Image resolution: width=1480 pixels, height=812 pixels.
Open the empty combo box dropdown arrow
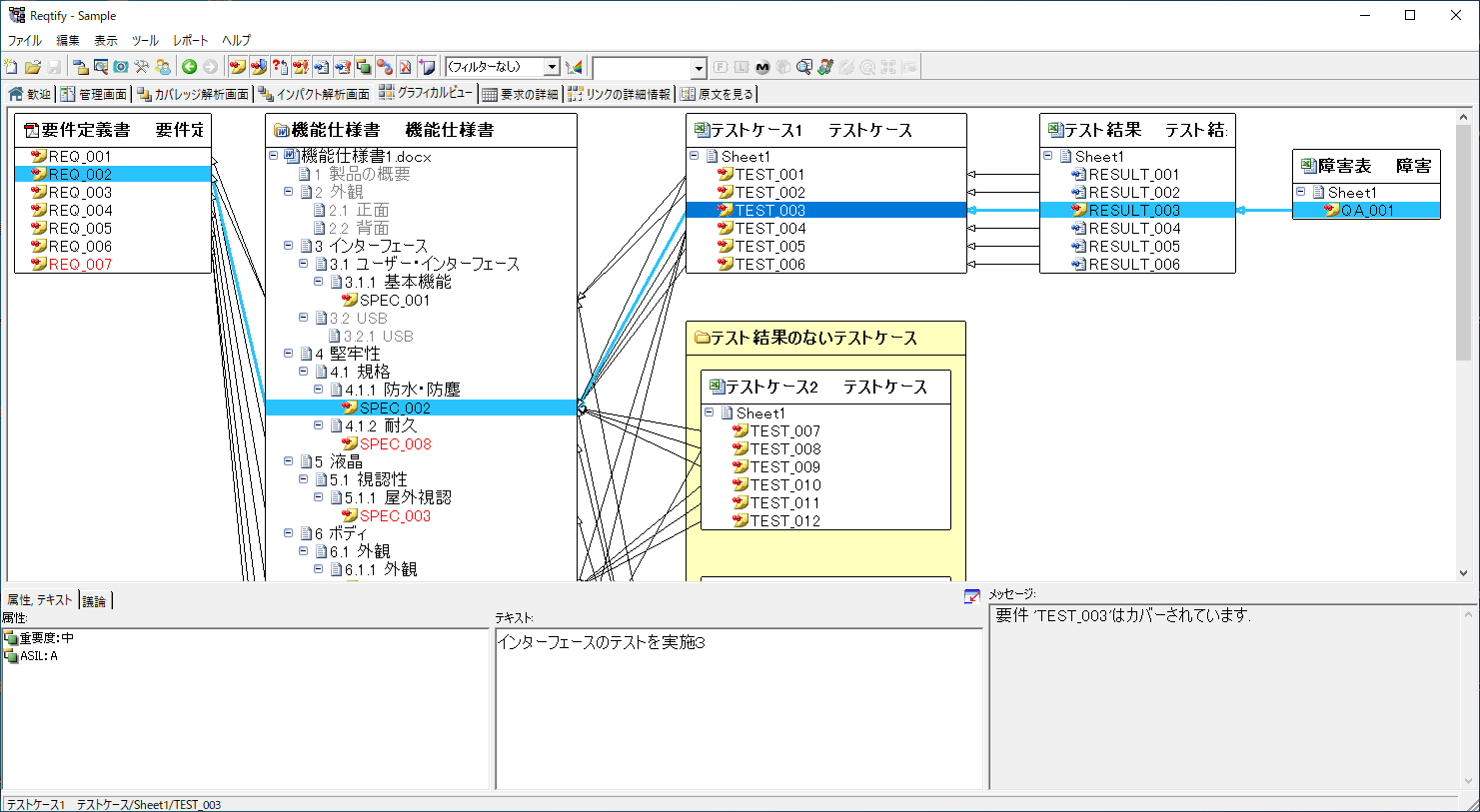pos(699,67)
